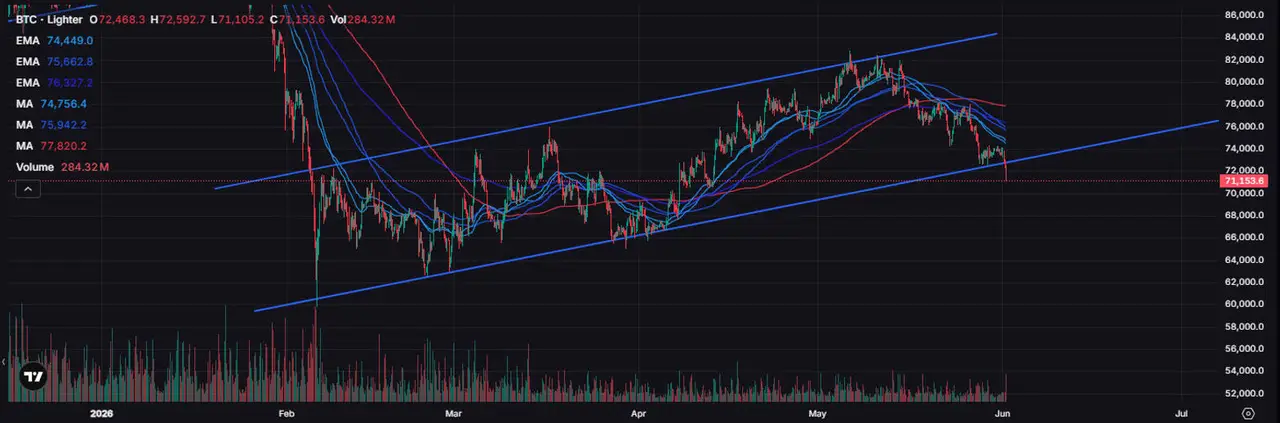Click the 86,000.0 price scale label

pyautogui.click(x=1244, y=15)
